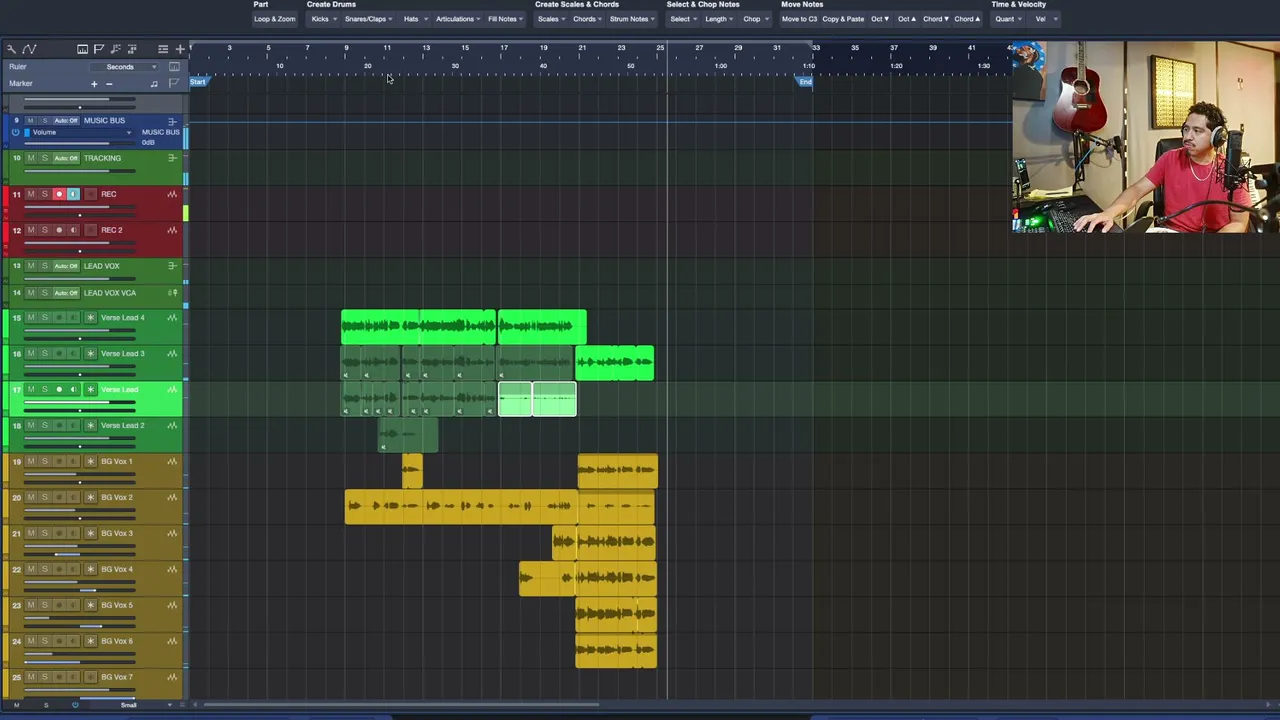Click the VCA icon on LEAD VOX VCA
1280x720 pixels.
(x=172, y=293)
